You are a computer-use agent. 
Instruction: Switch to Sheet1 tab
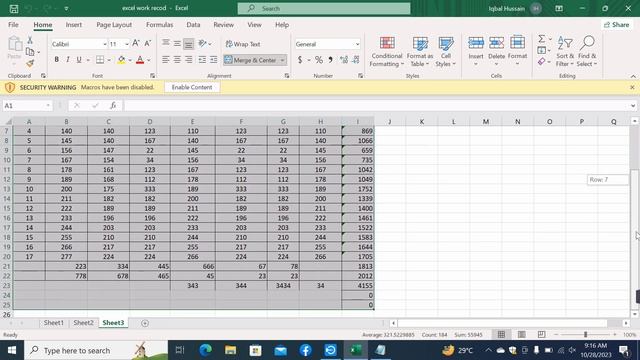pyautogui.click(x=53, y=322)
